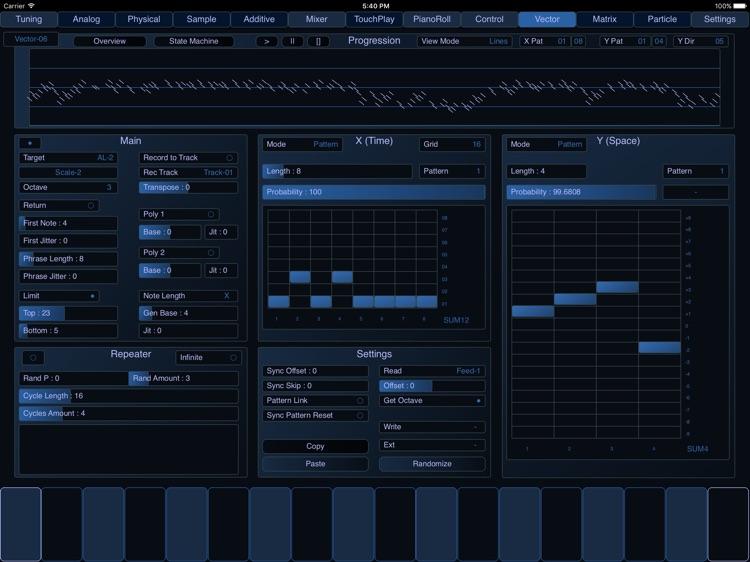This screenshot has height=562, width=750.
Task: Toggle Infinite in Repeater
Action: [x=208, y=357]
